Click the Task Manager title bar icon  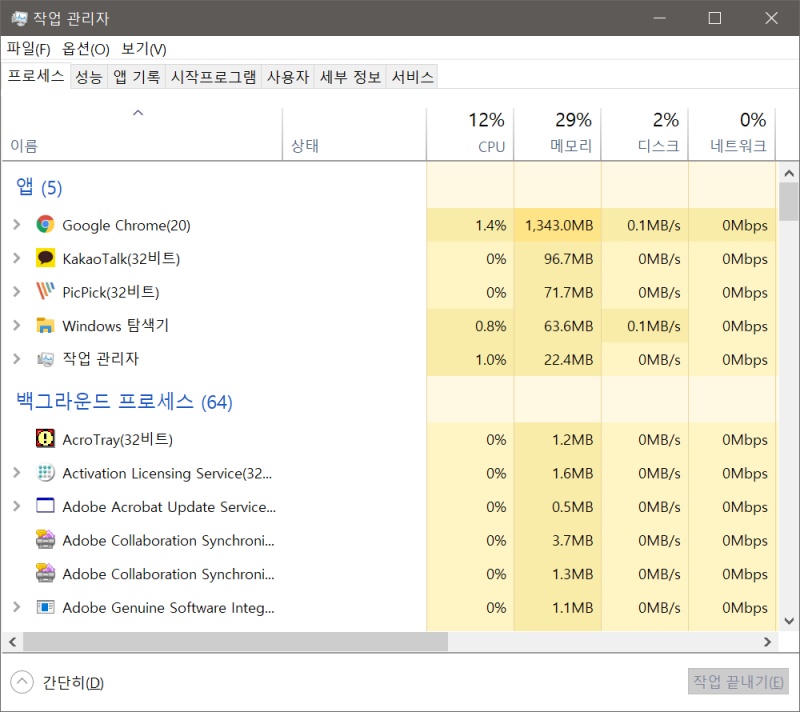19,18
